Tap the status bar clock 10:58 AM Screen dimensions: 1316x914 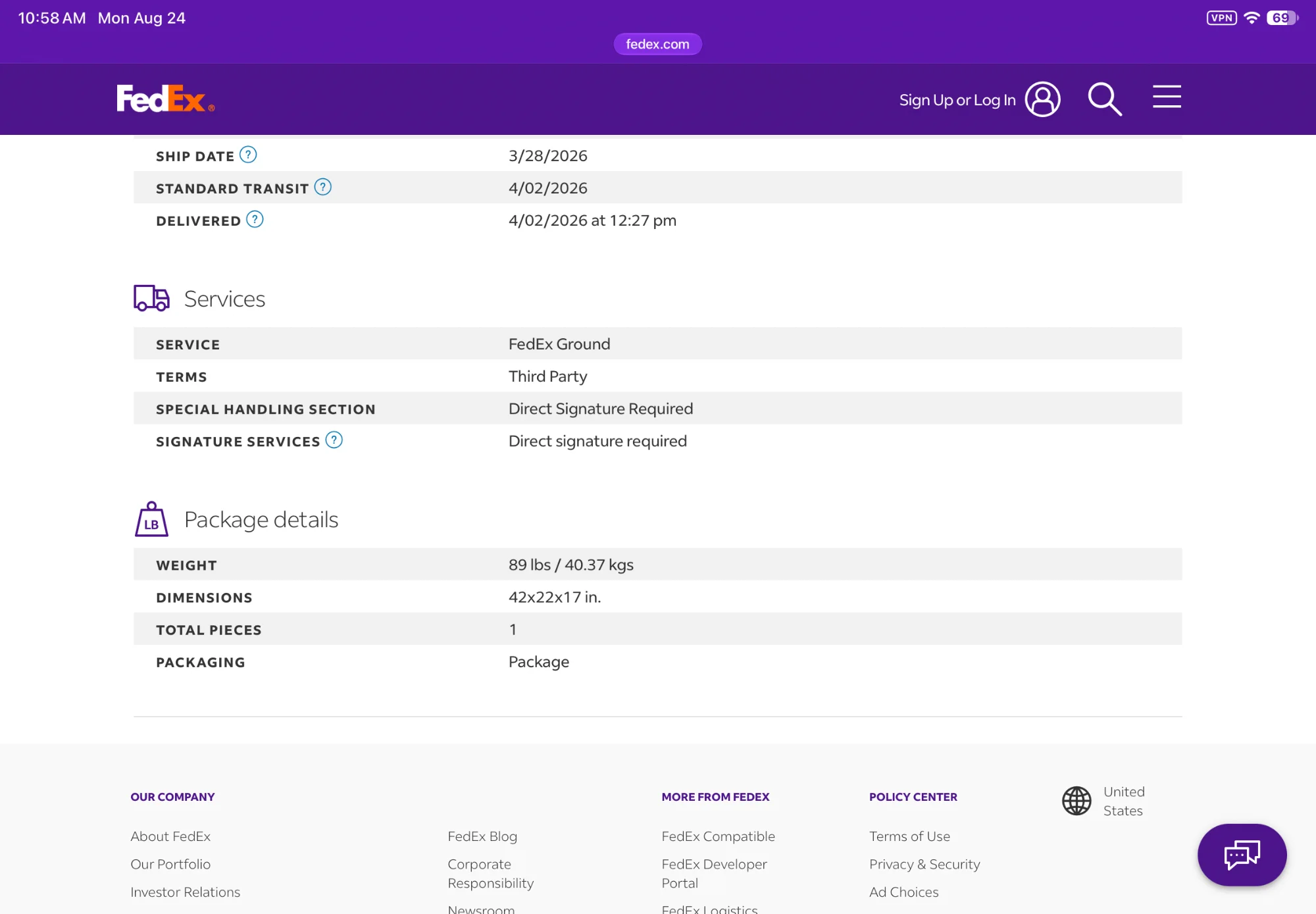point(52,18)
